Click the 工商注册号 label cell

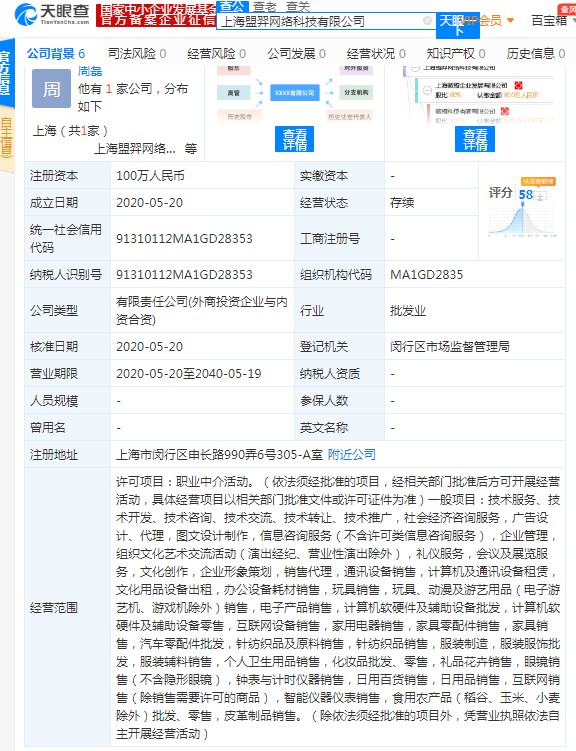(x=339, y=239)
